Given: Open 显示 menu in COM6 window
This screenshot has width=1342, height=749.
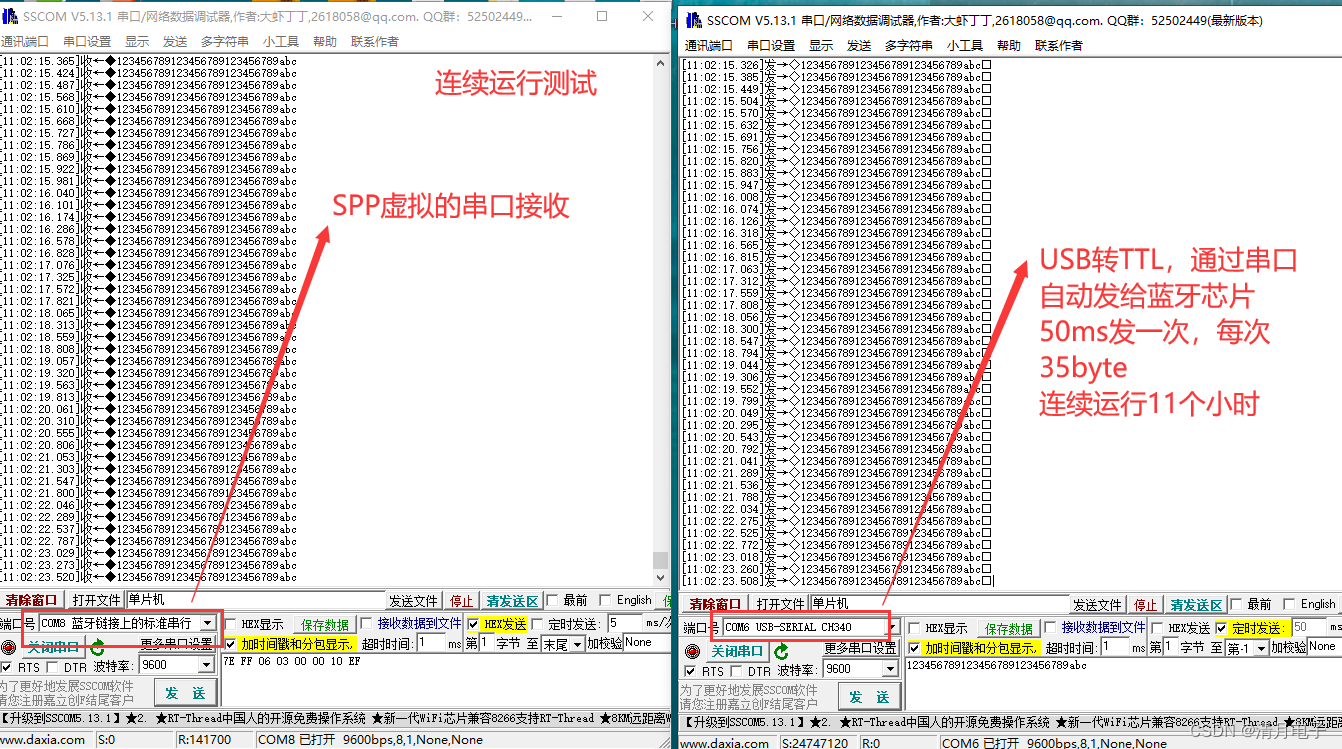Looking at the screenshot, I should 821,45.
